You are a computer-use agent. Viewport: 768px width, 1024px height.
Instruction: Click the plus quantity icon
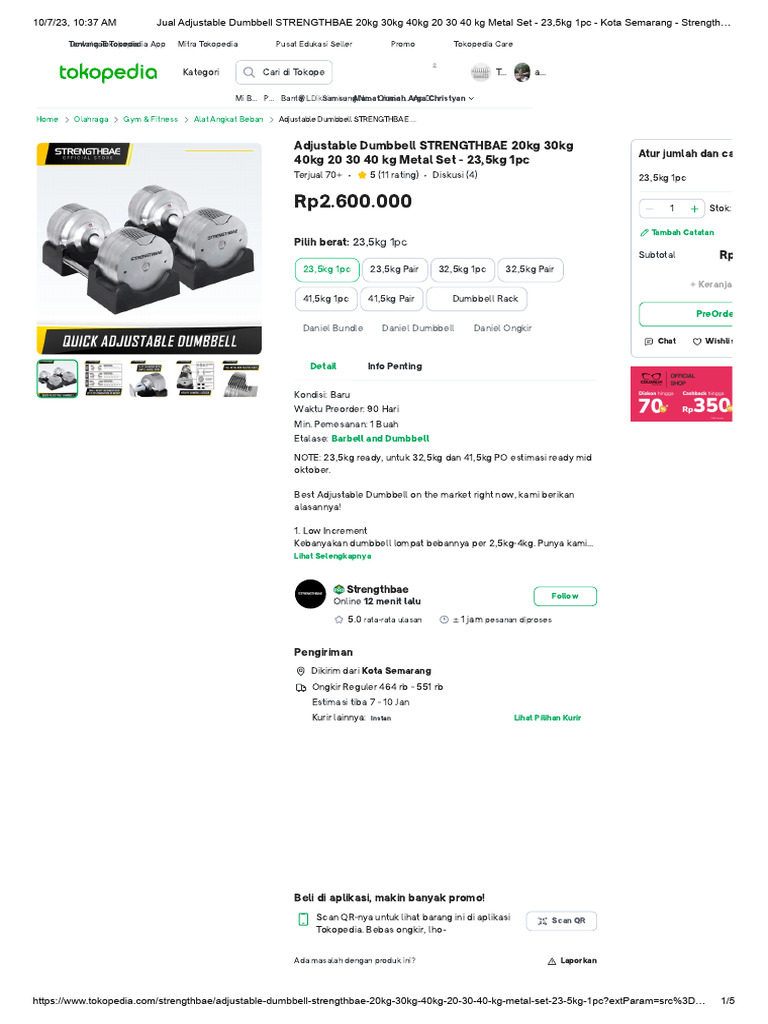pos(694,209)
